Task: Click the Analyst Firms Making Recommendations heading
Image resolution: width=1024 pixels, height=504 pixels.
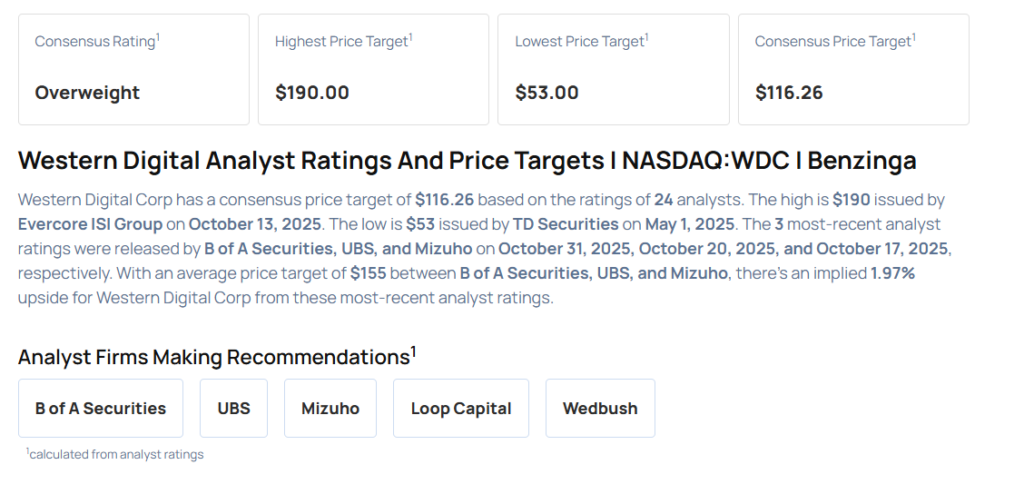Action: (x=213, y=358)
